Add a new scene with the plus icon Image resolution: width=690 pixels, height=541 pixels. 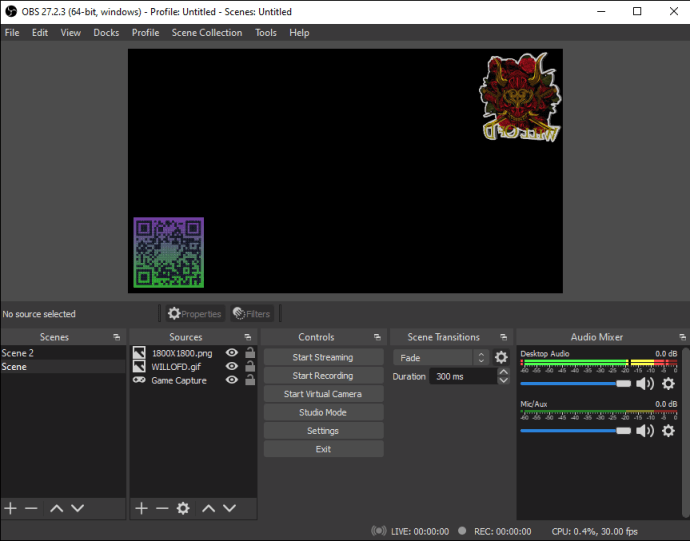(x=11, y=508)
